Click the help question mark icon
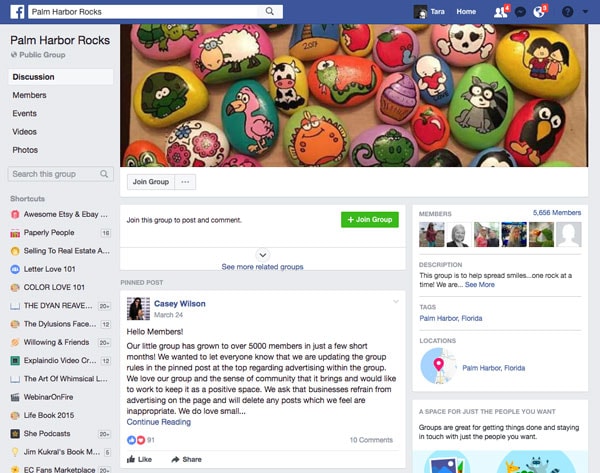This screenshot has height=473, width=600. pyautogui.click(x=567, y=12)
